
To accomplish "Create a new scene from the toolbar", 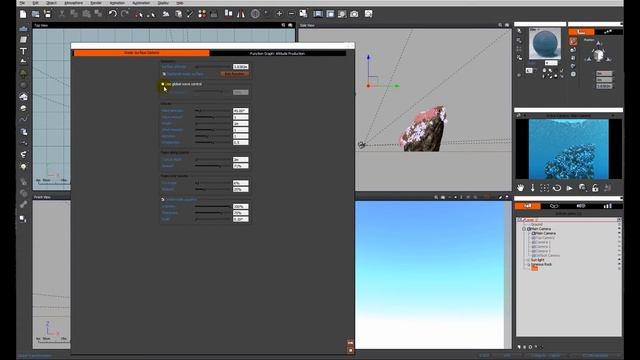I will [x=23, y=14].
